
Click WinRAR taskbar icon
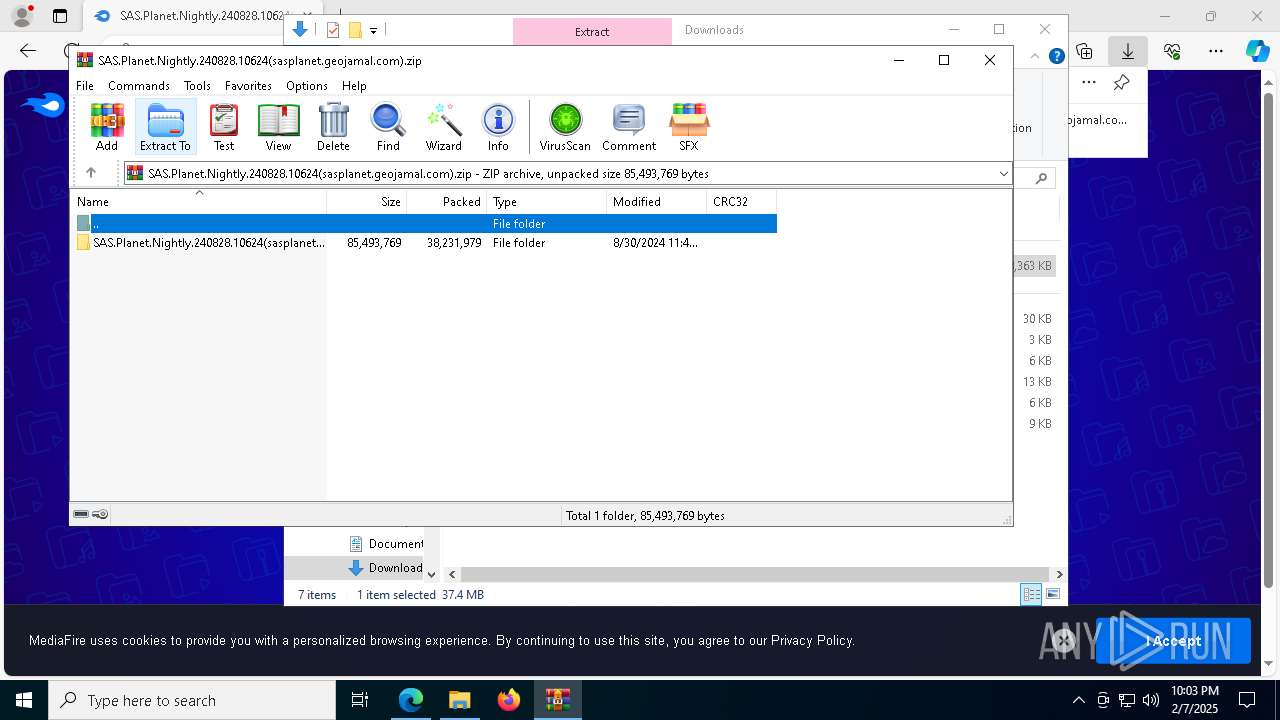557,700
